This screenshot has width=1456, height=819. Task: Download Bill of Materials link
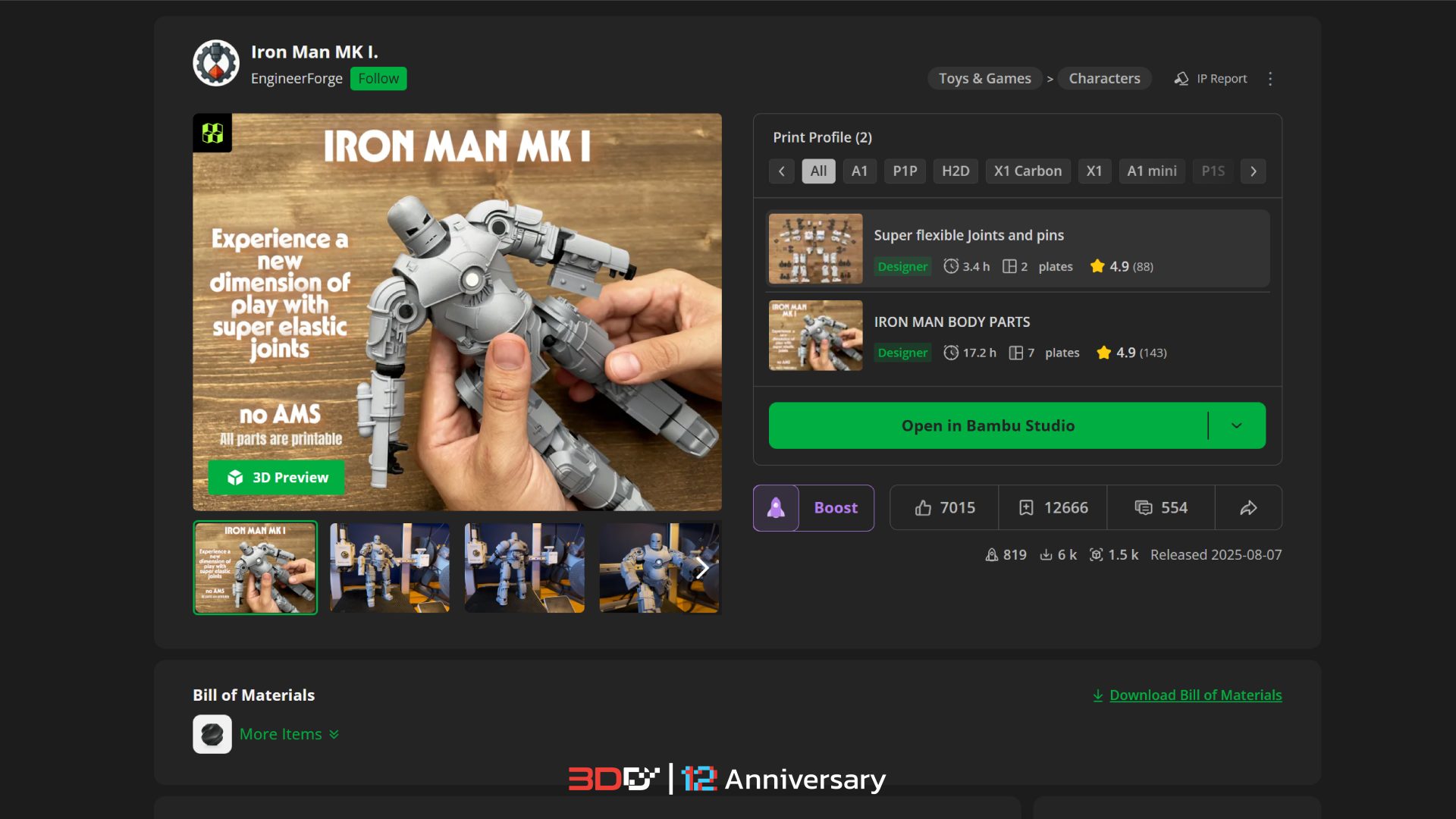click(x=1194, y=695)
